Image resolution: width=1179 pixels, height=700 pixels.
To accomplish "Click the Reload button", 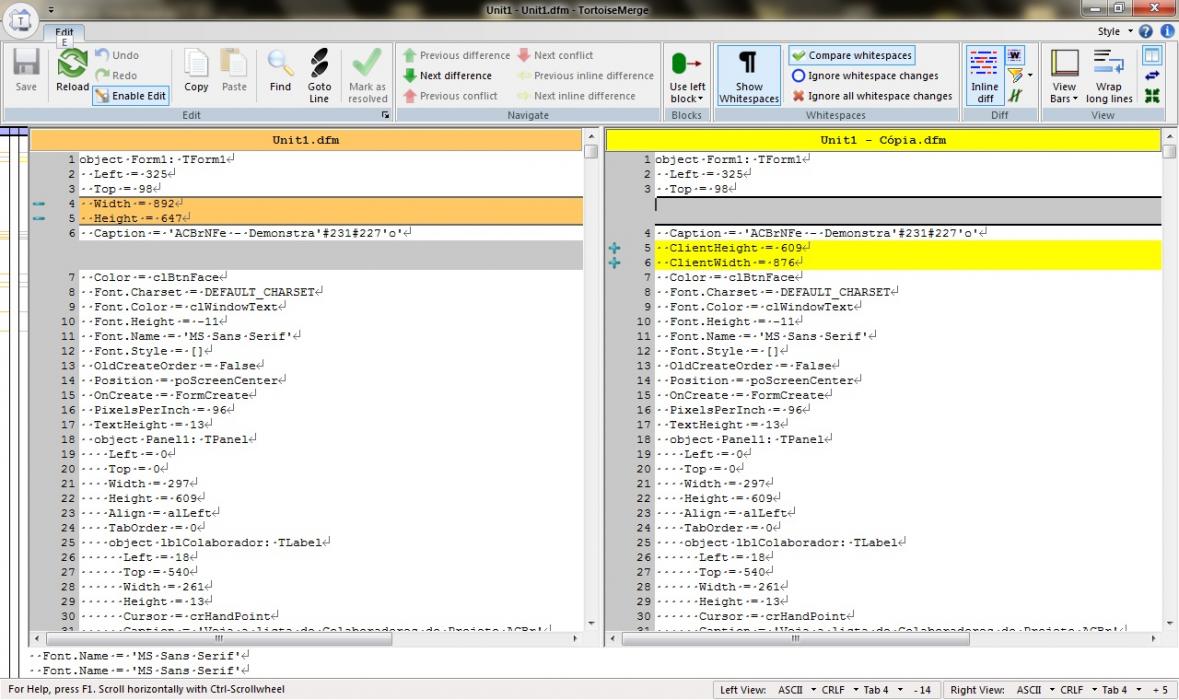I will pyautogui.click(x=72, y=71).
